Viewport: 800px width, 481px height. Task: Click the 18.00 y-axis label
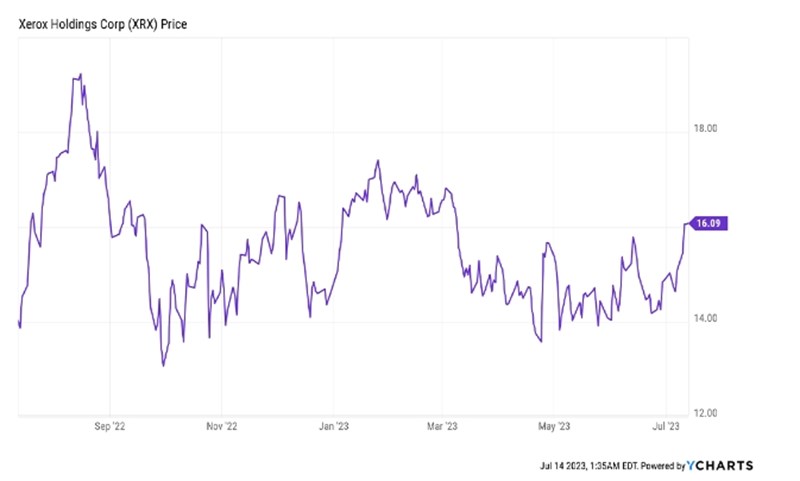coord(708,128)
